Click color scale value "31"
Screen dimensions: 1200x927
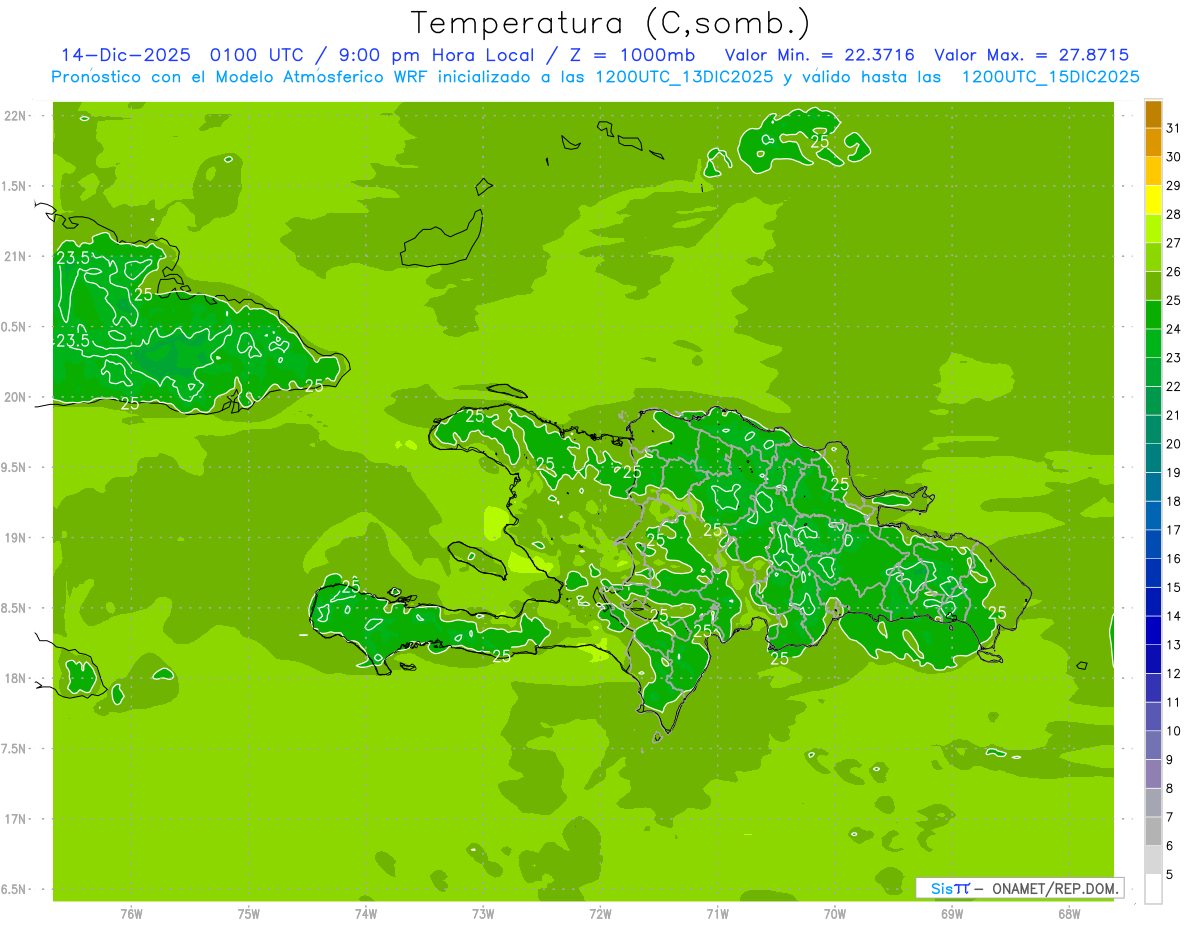[x=1174, y=128]
